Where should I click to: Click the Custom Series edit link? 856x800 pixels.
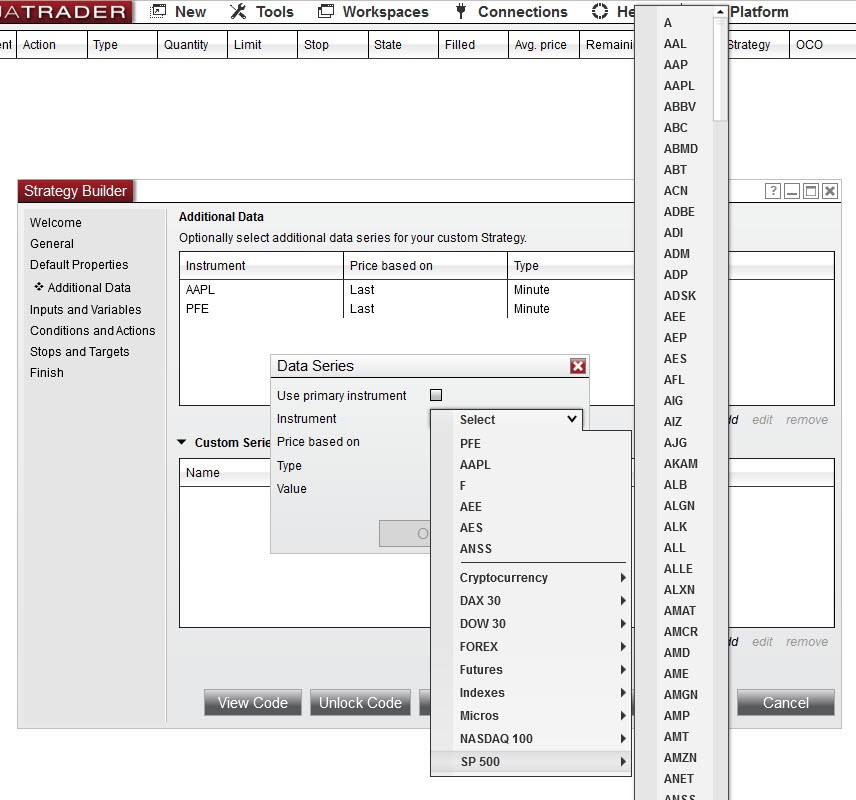click(x=762, y=641)
